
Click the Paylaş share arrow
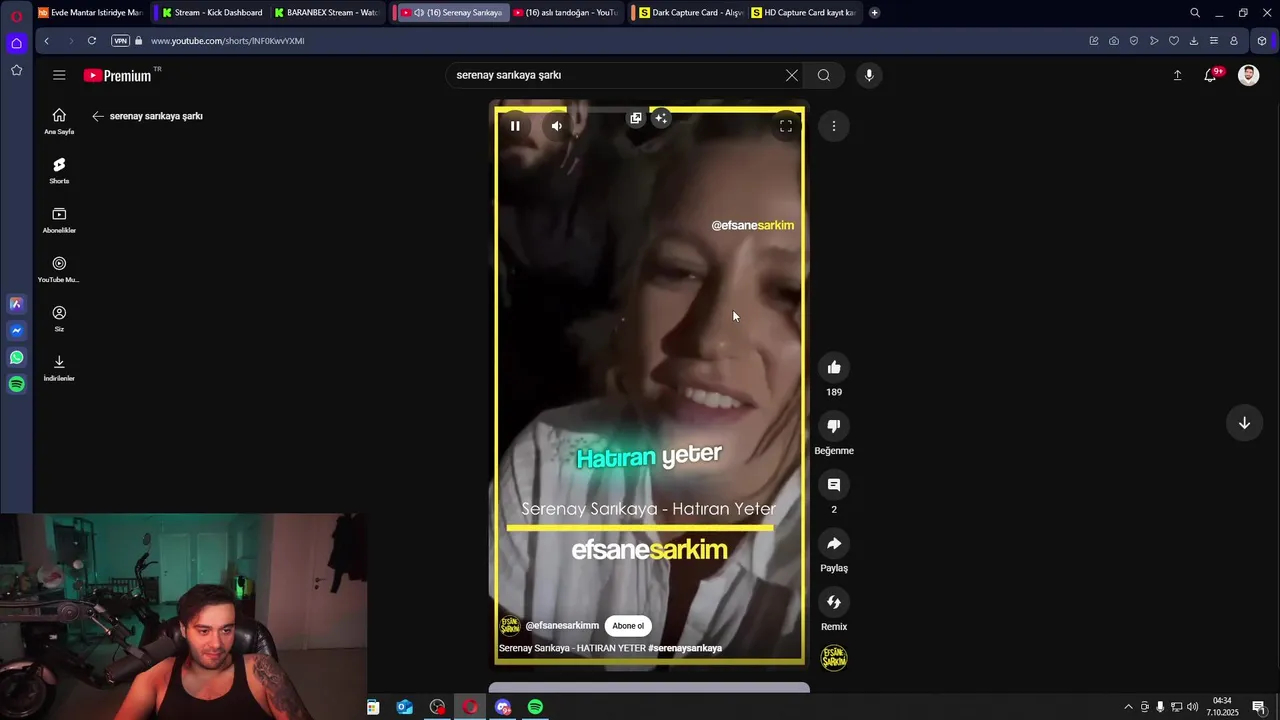coord(834,543)
